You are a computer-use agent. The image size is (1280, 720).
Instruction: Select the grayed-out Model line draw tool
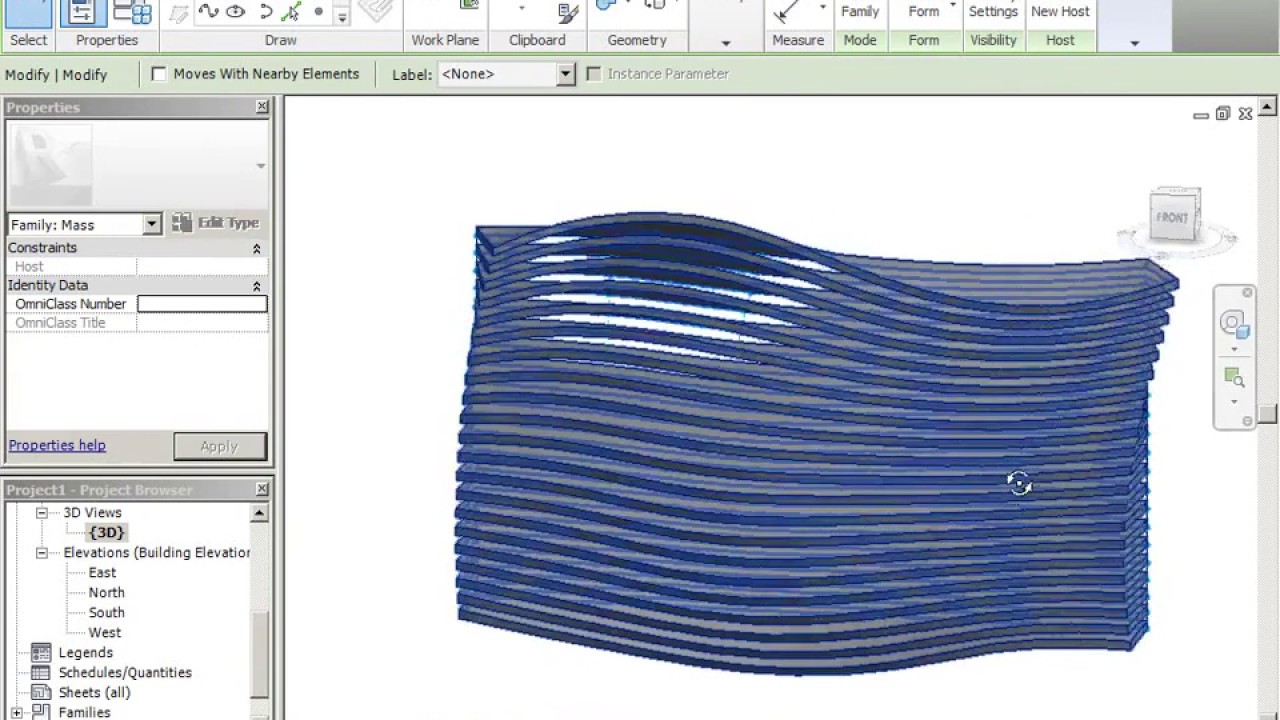(179, 13)
